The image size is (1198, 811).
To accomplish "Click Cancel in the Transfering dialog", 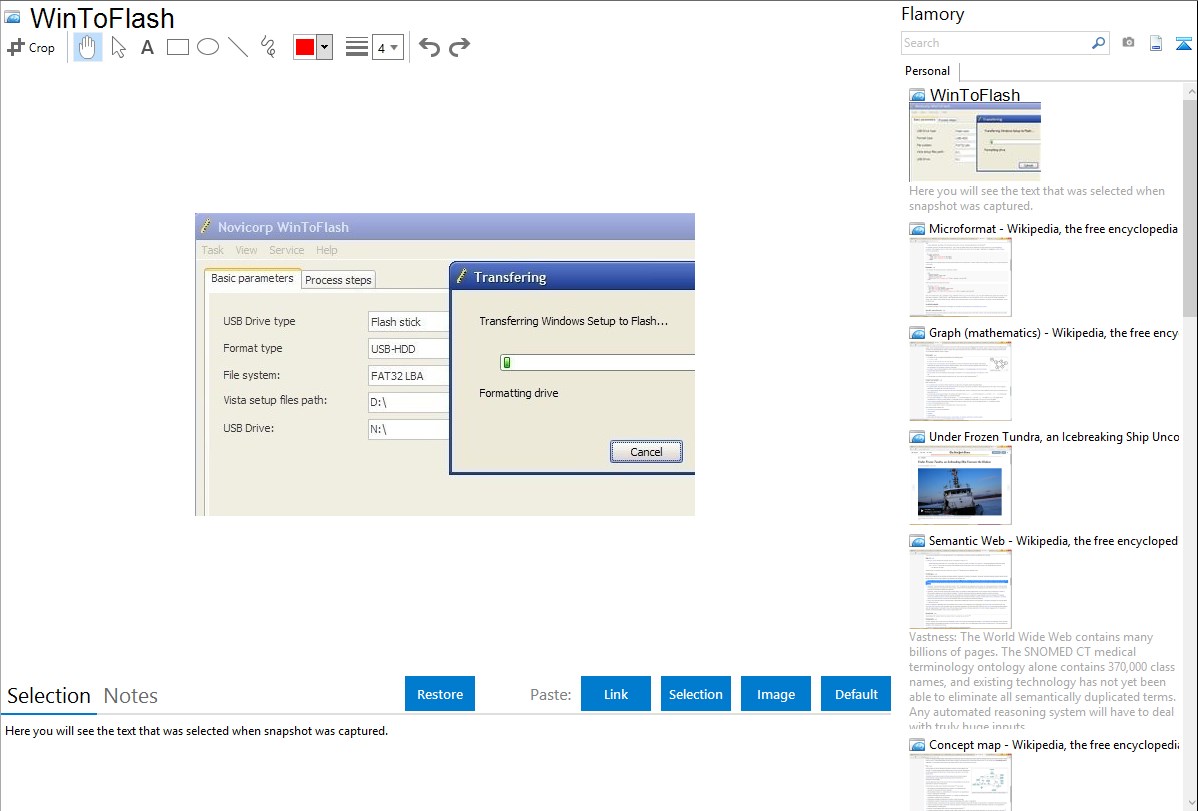I will (x=646, y=452).
